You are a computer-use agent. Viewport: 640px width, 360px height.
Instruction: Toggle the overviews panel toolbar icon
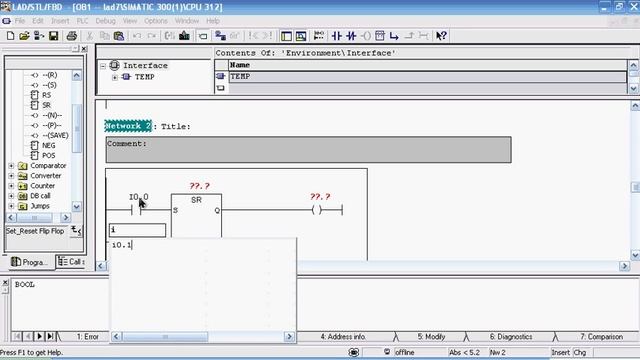coord(286,36)
